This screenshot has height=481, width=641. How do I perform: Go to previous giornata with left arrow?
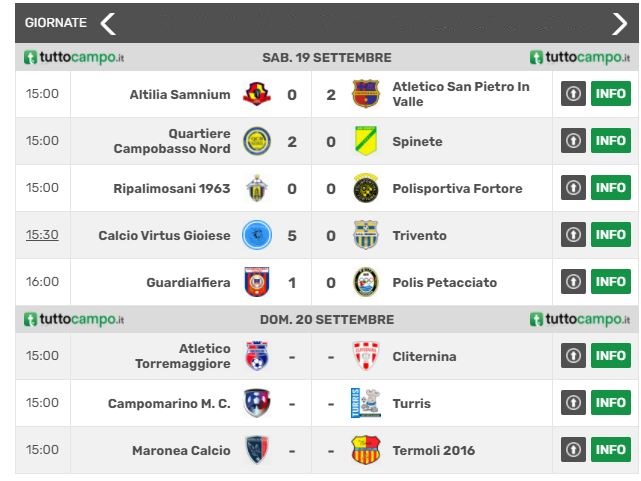[108, 23]
